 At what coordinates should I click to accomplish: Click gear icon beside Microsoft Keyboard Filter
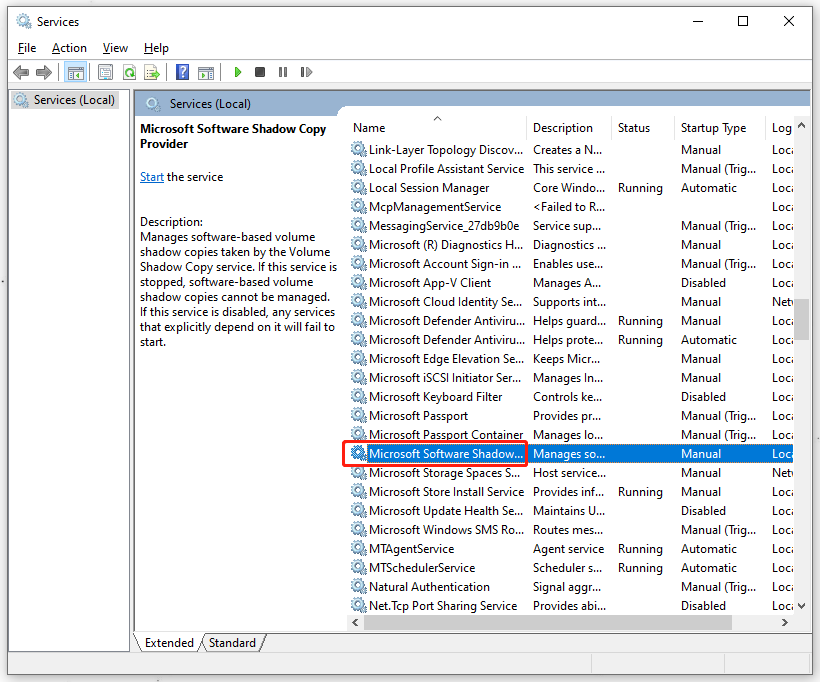358,396
